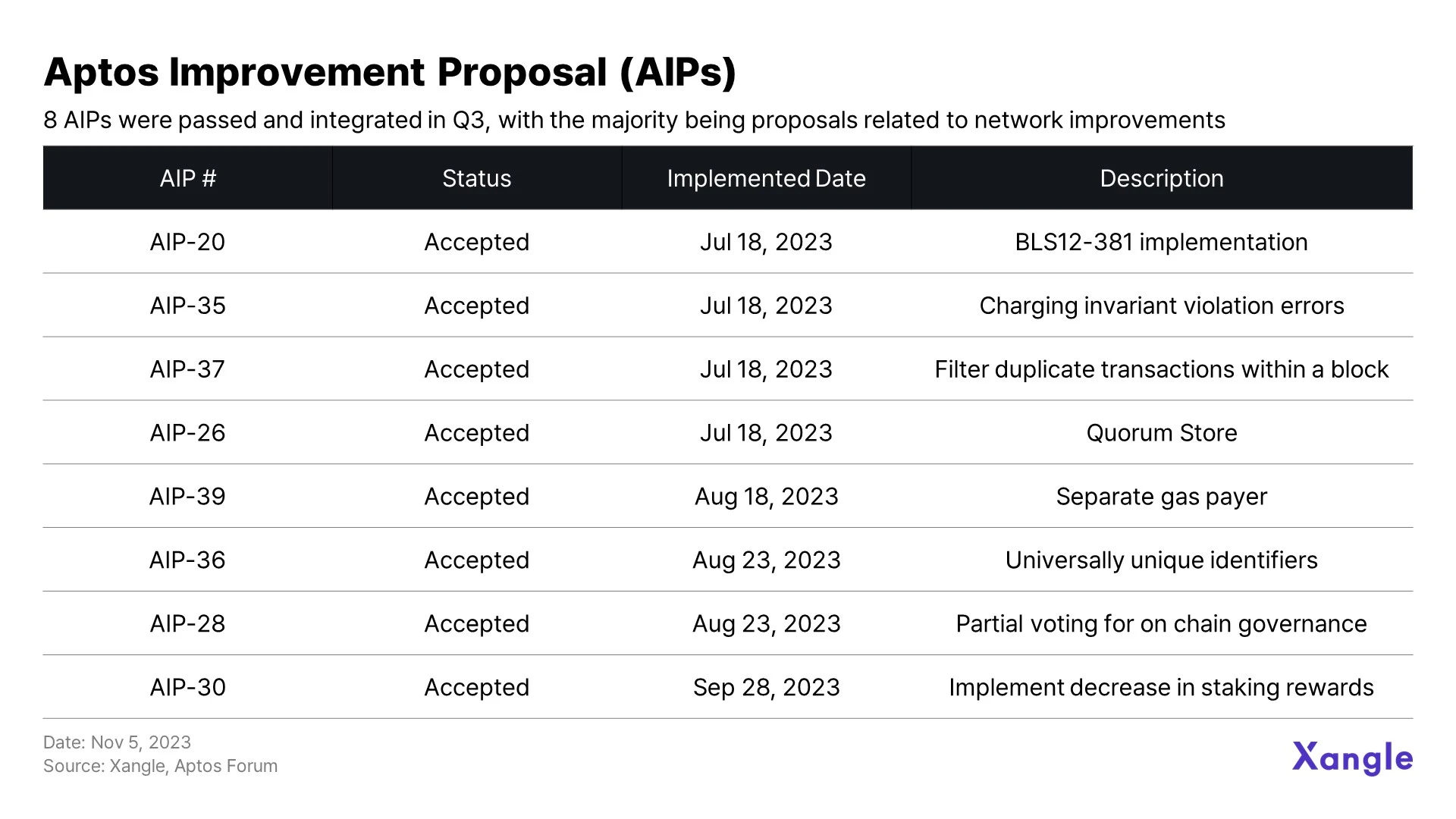Click the Xangle logo

click(1352, 758)
